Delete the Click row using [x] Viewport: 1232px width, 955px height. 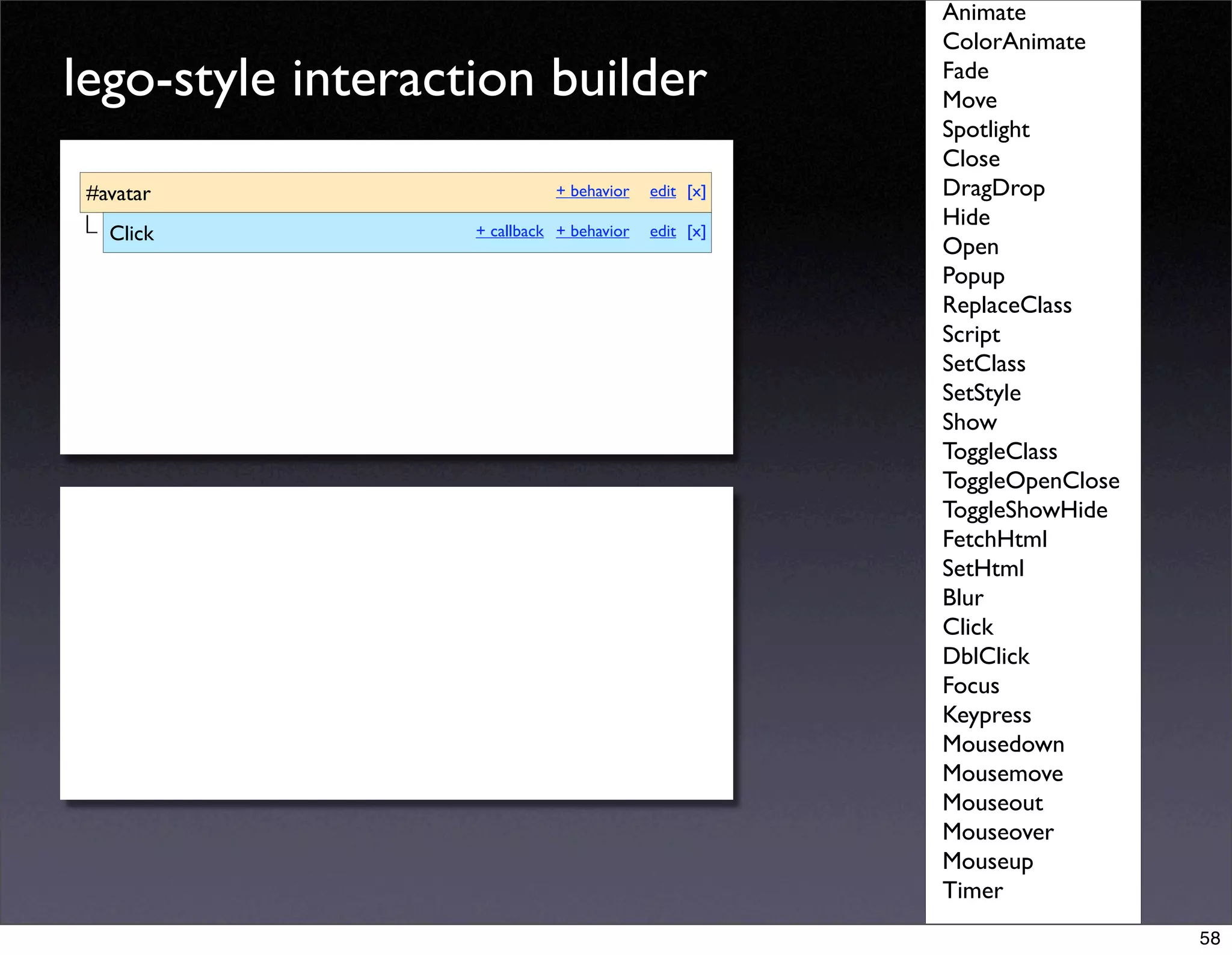point(697,231)
